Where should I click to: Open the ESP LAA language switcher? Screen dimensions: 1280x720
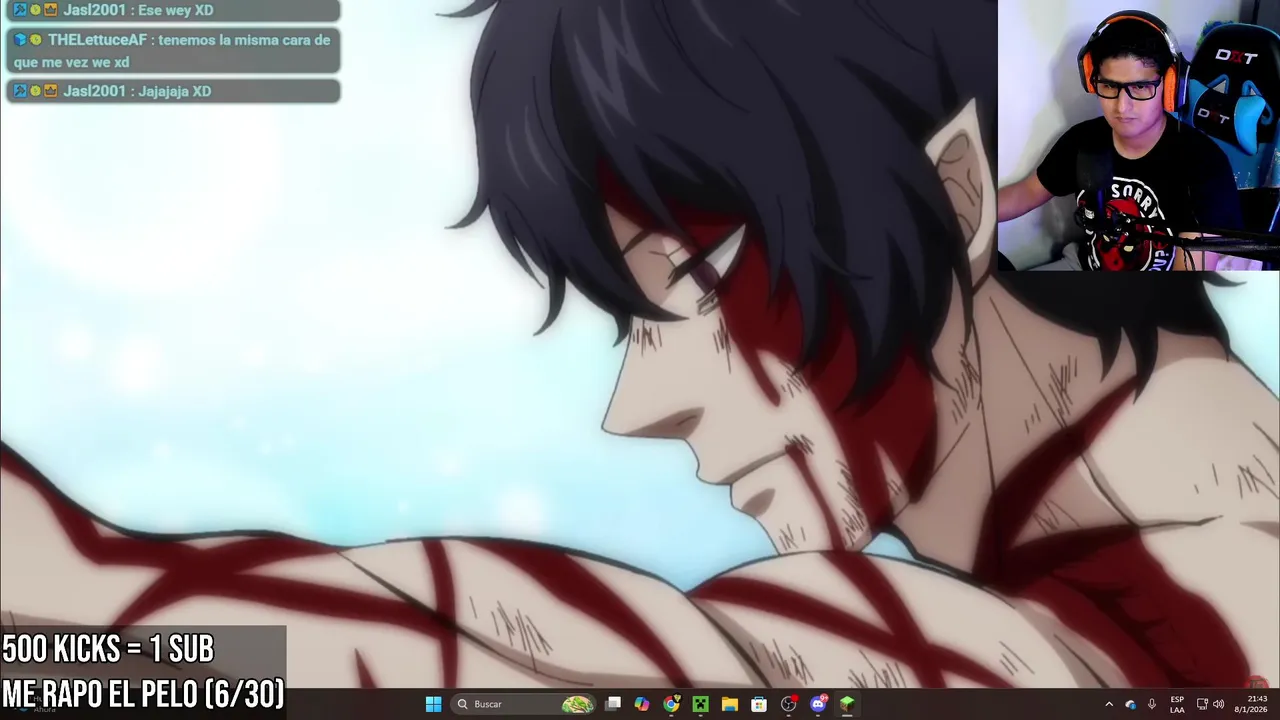pos(1177,704)
